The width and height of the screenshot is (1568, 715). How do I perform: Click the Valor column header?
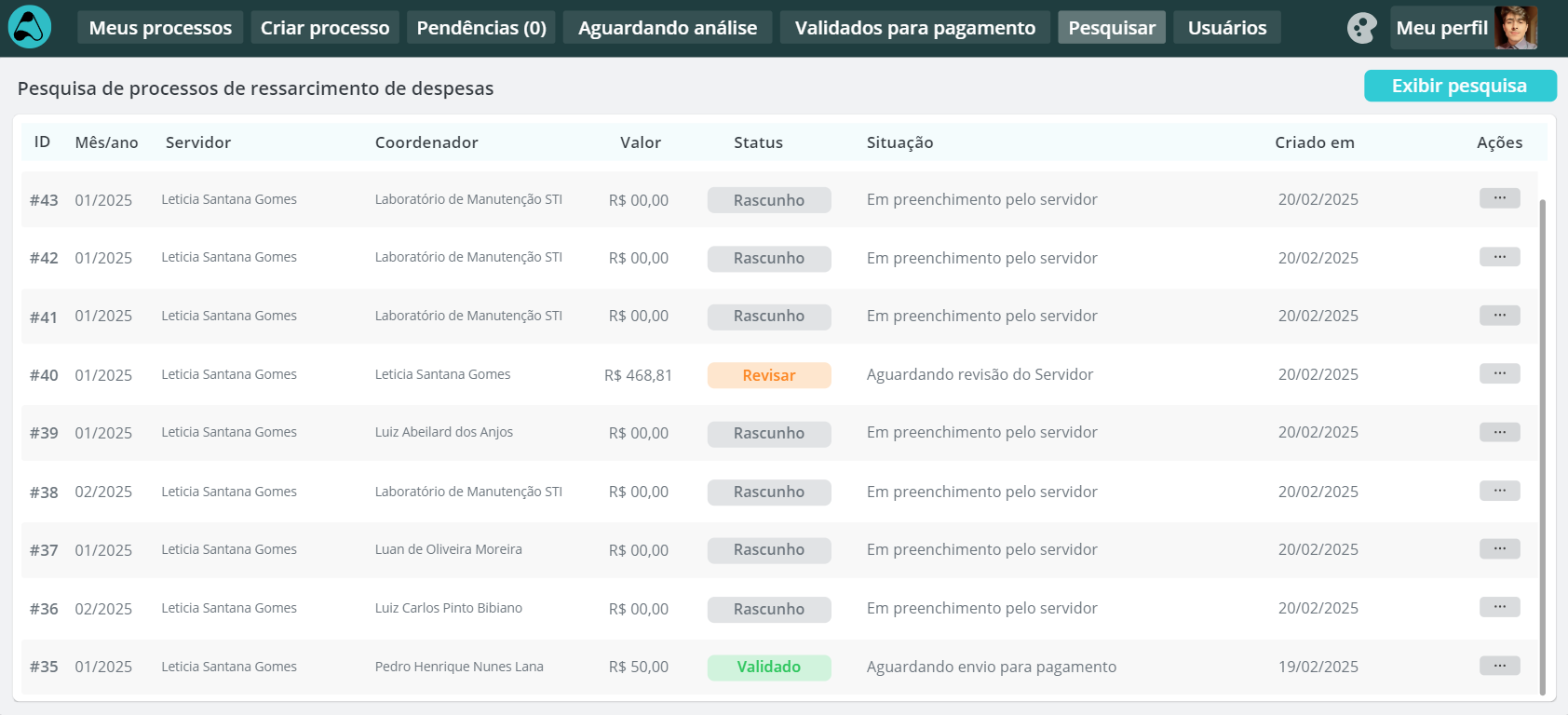(x=641, y=142)
